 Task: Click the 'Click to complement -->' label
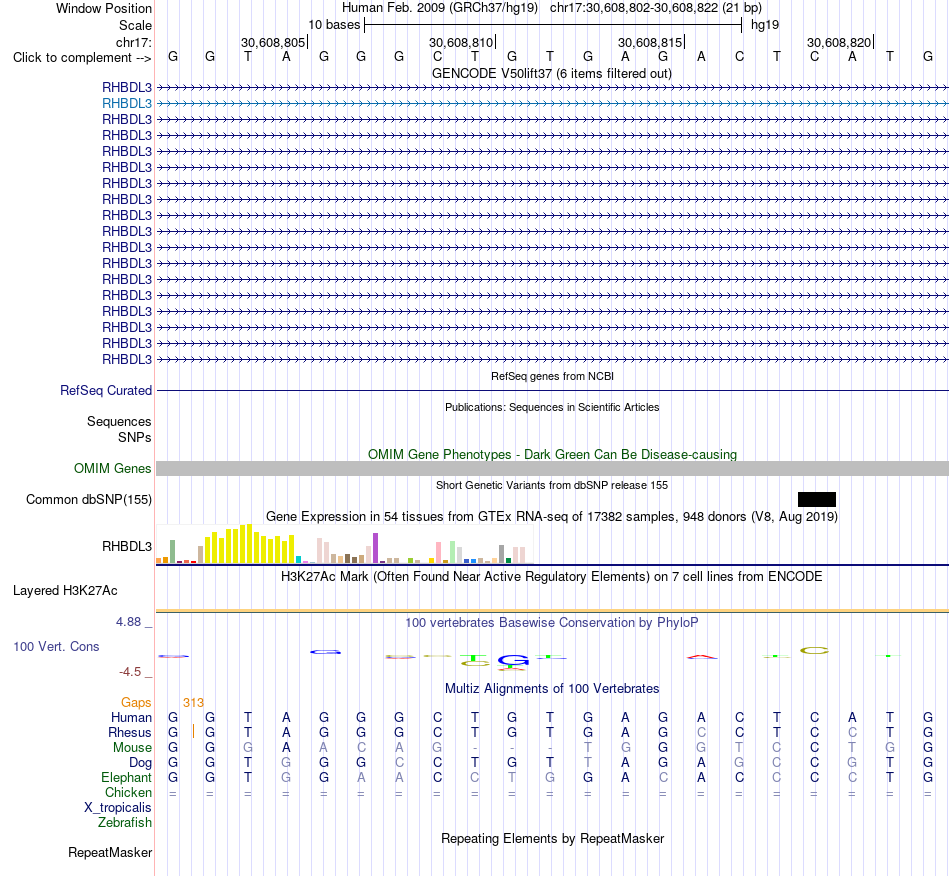point(82,58)
